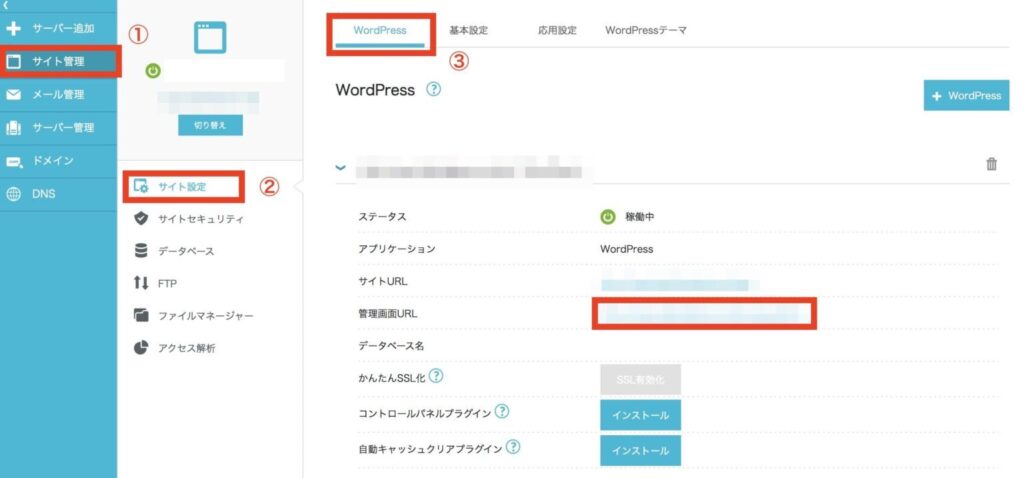Click help icon beside コントロールパネルプラグイン
Image resolution: width=1024 pixels, height=478 pixels.
[502, 411]
